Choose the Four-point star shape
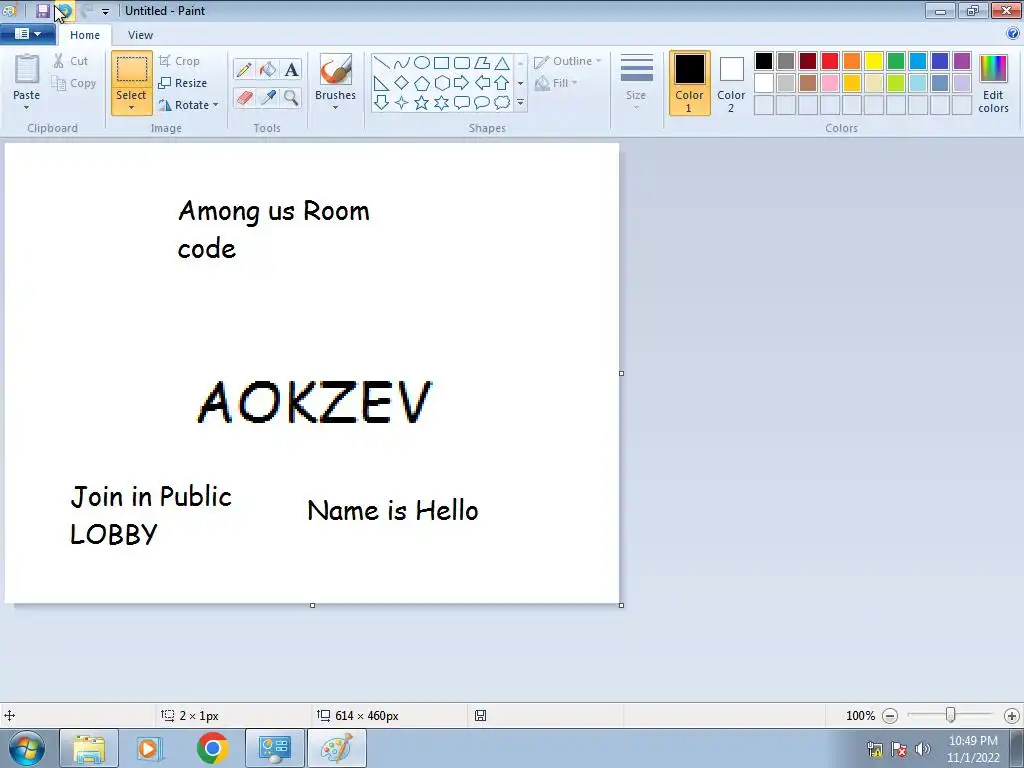 [x=402, y=103]
